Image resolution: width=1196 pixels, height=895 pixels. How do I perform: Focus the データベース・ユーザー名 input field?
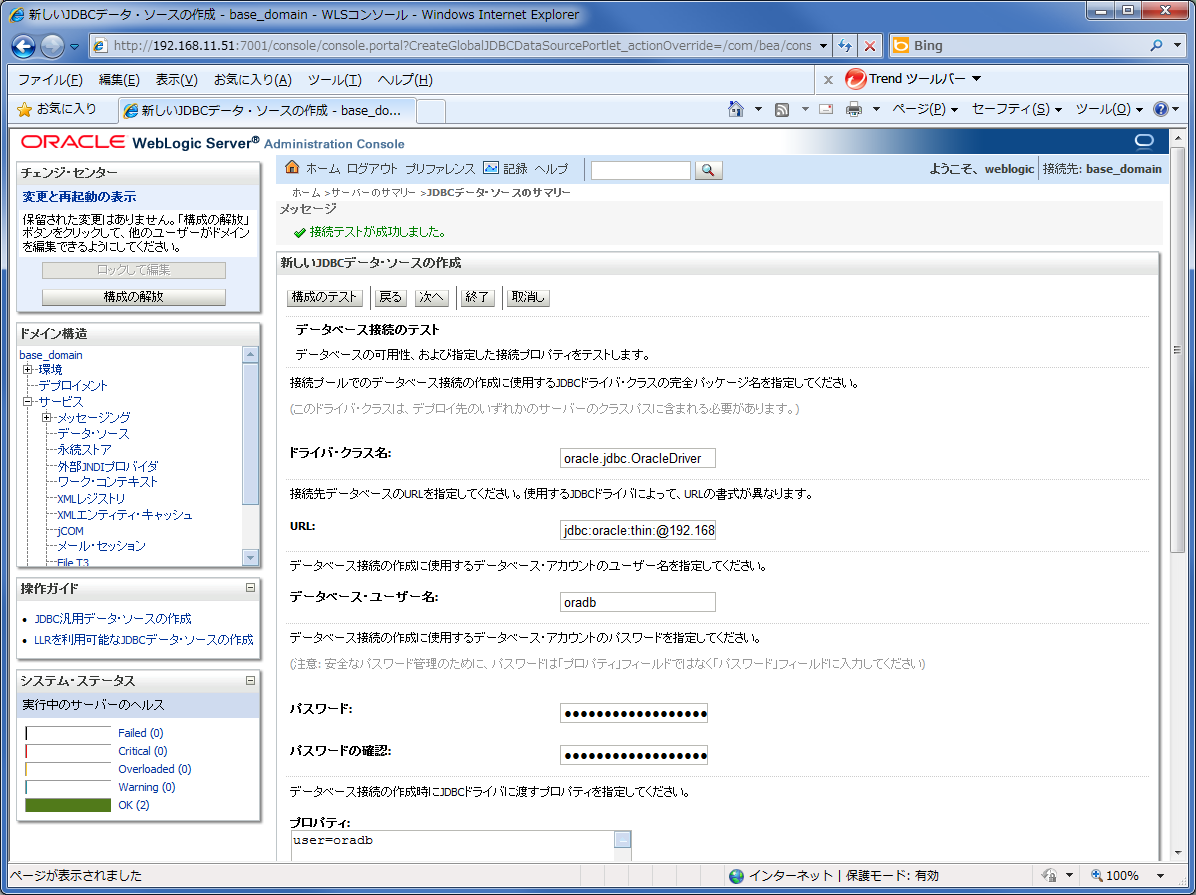[x=638, y=602]
